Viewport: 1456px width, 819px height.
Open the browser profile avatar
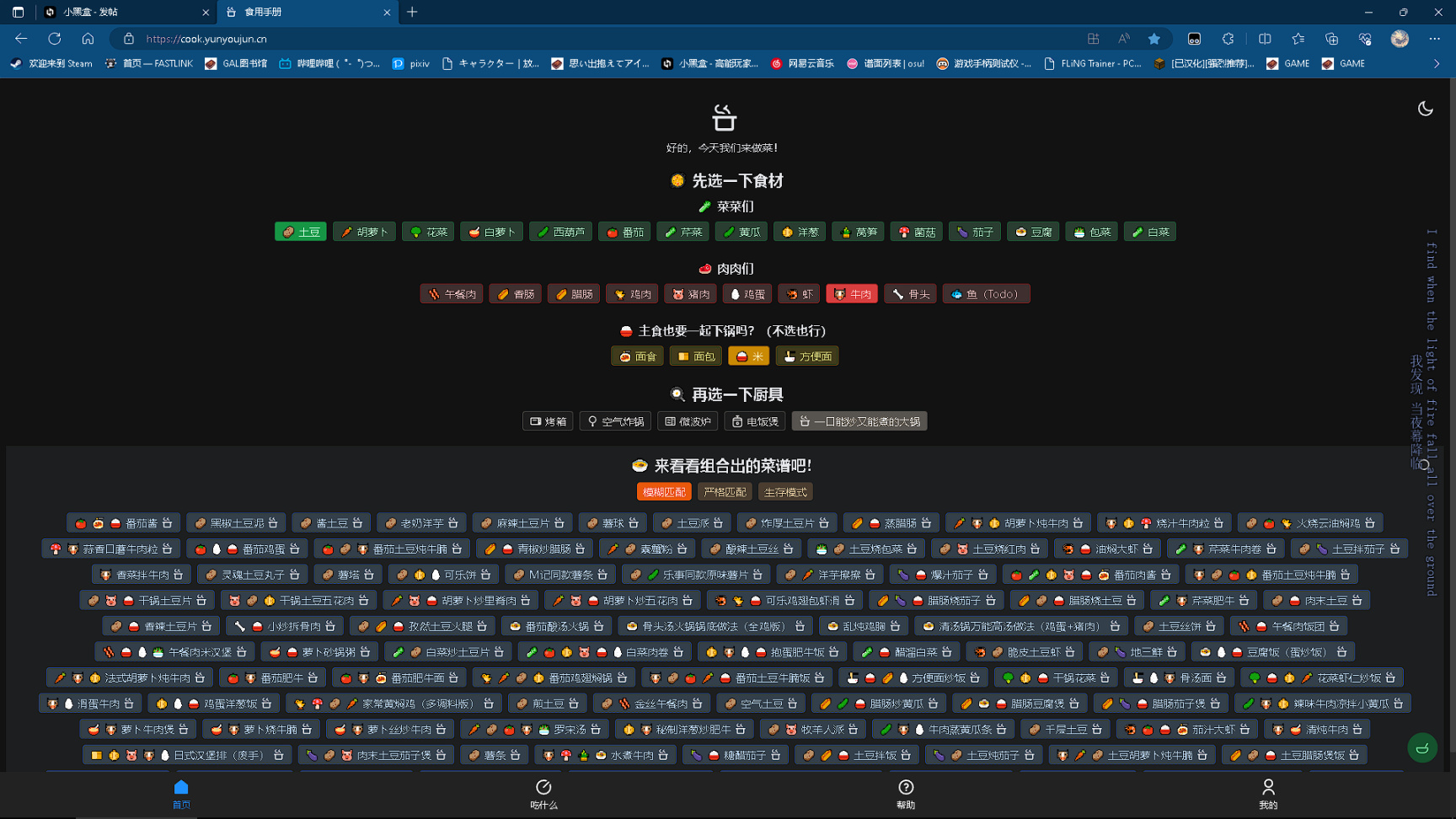pyautogui.click(x=1400, y=39)
